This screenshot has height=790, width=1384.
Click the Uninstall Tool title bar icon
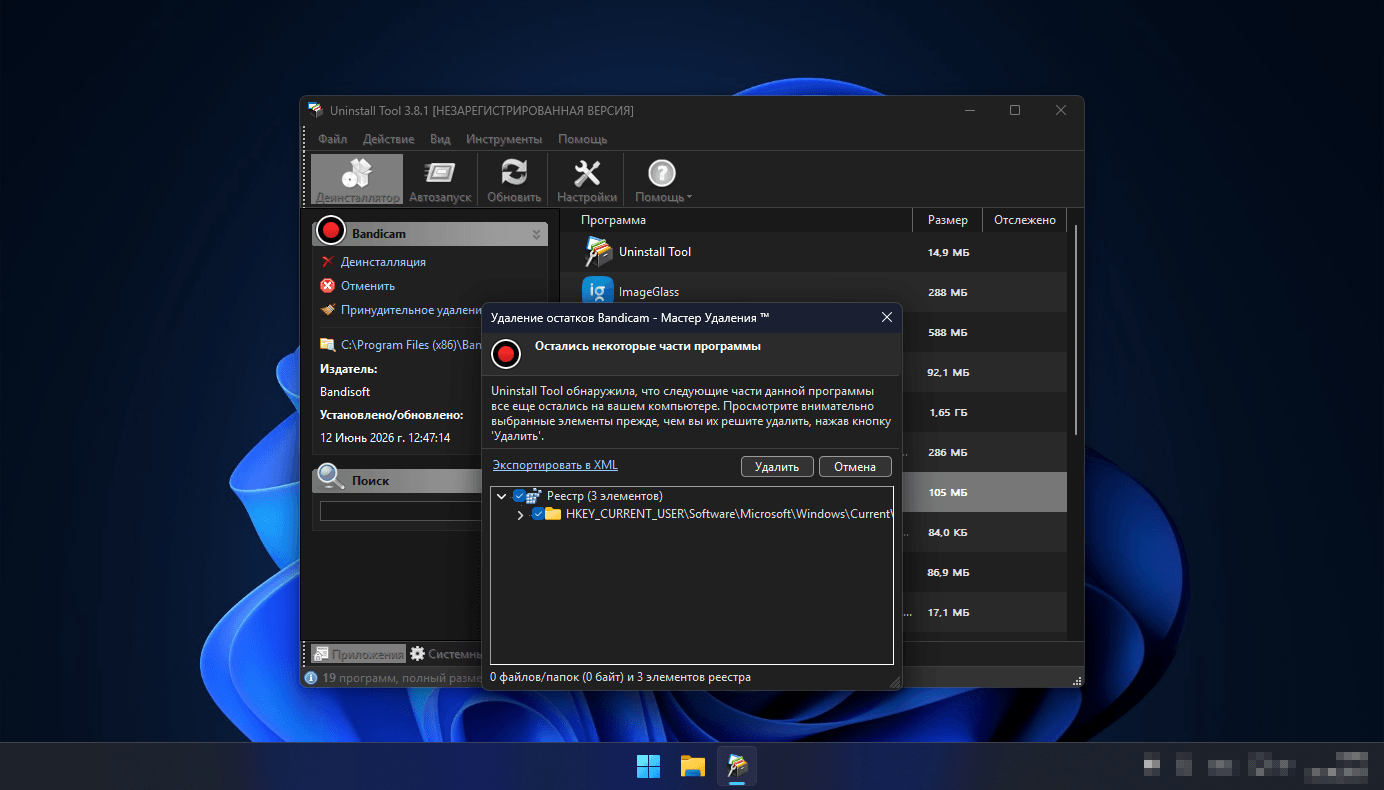click(315, 110)
